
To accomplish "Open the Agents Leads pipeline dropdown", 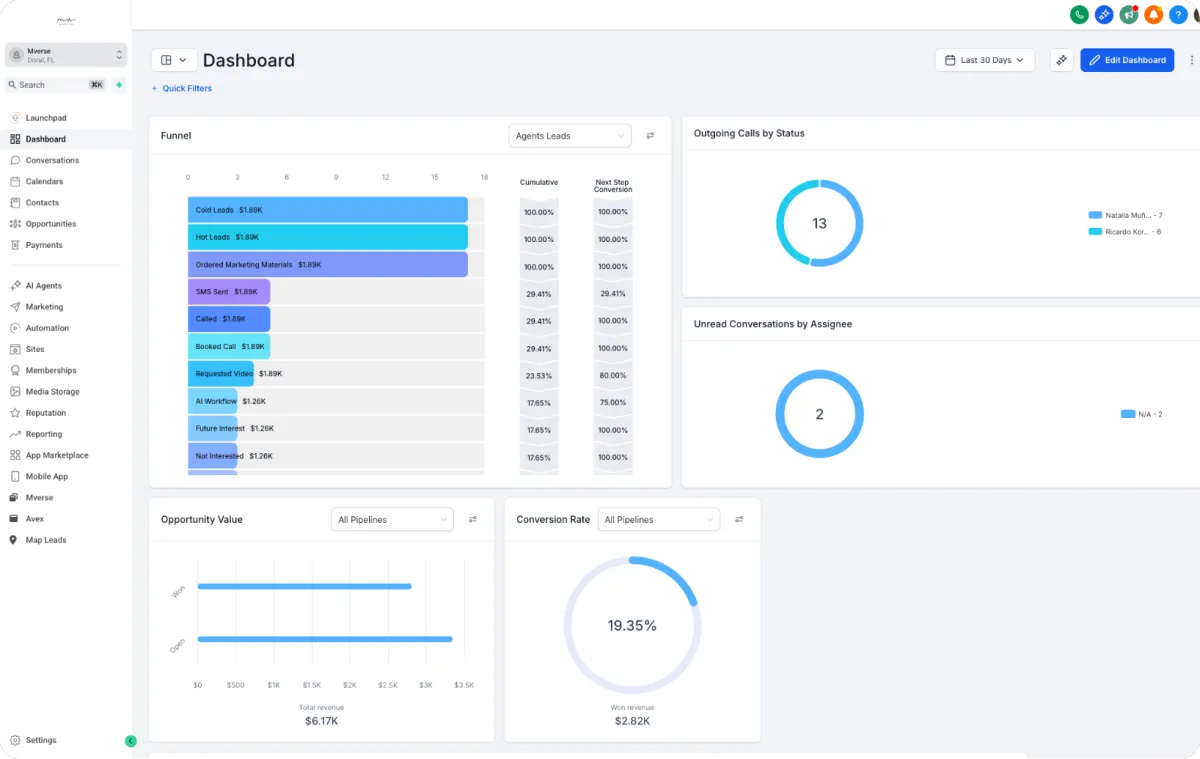I will 570,136.
